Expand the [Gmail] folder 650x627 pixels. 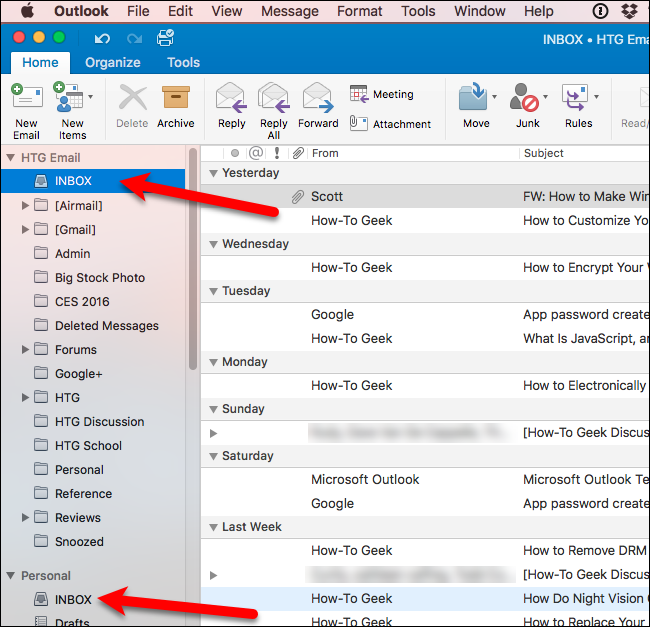pyautogui.click(x=25, y=230)
